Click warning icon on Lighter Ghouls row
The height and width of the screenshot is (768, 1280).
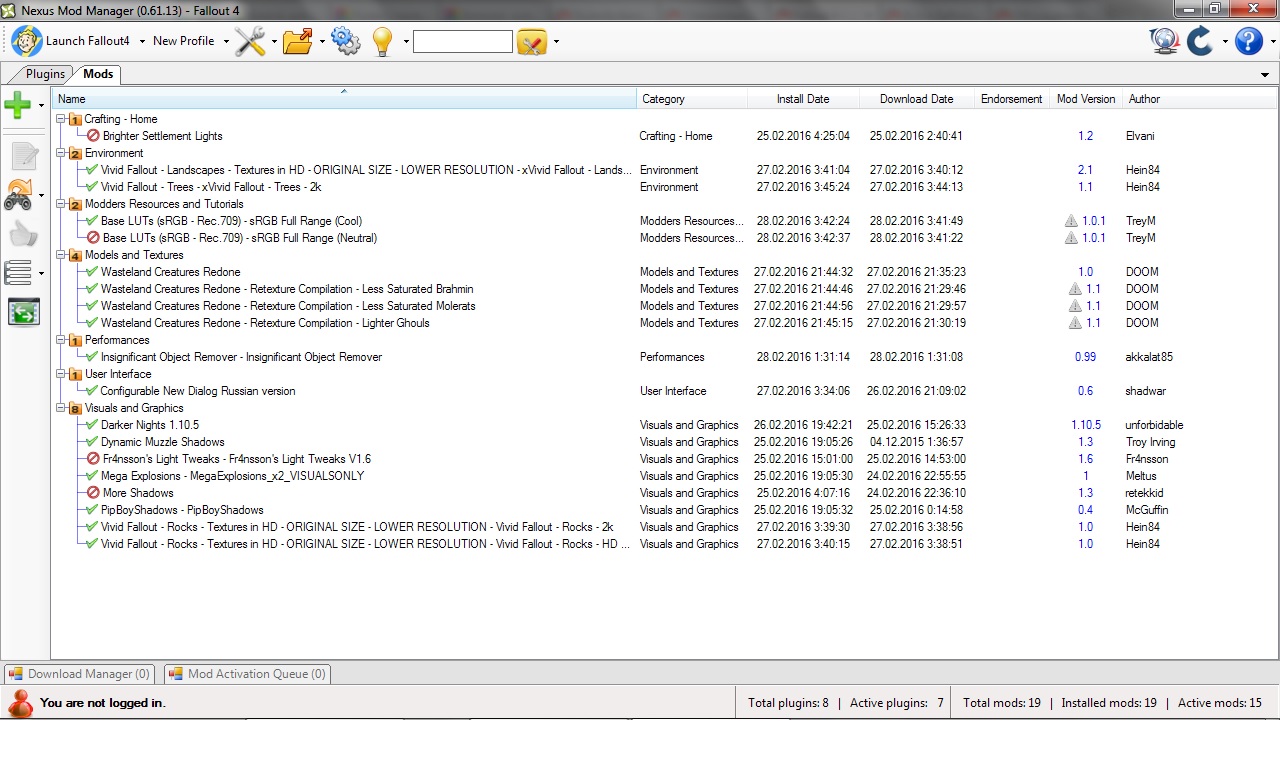point(1075,323)
